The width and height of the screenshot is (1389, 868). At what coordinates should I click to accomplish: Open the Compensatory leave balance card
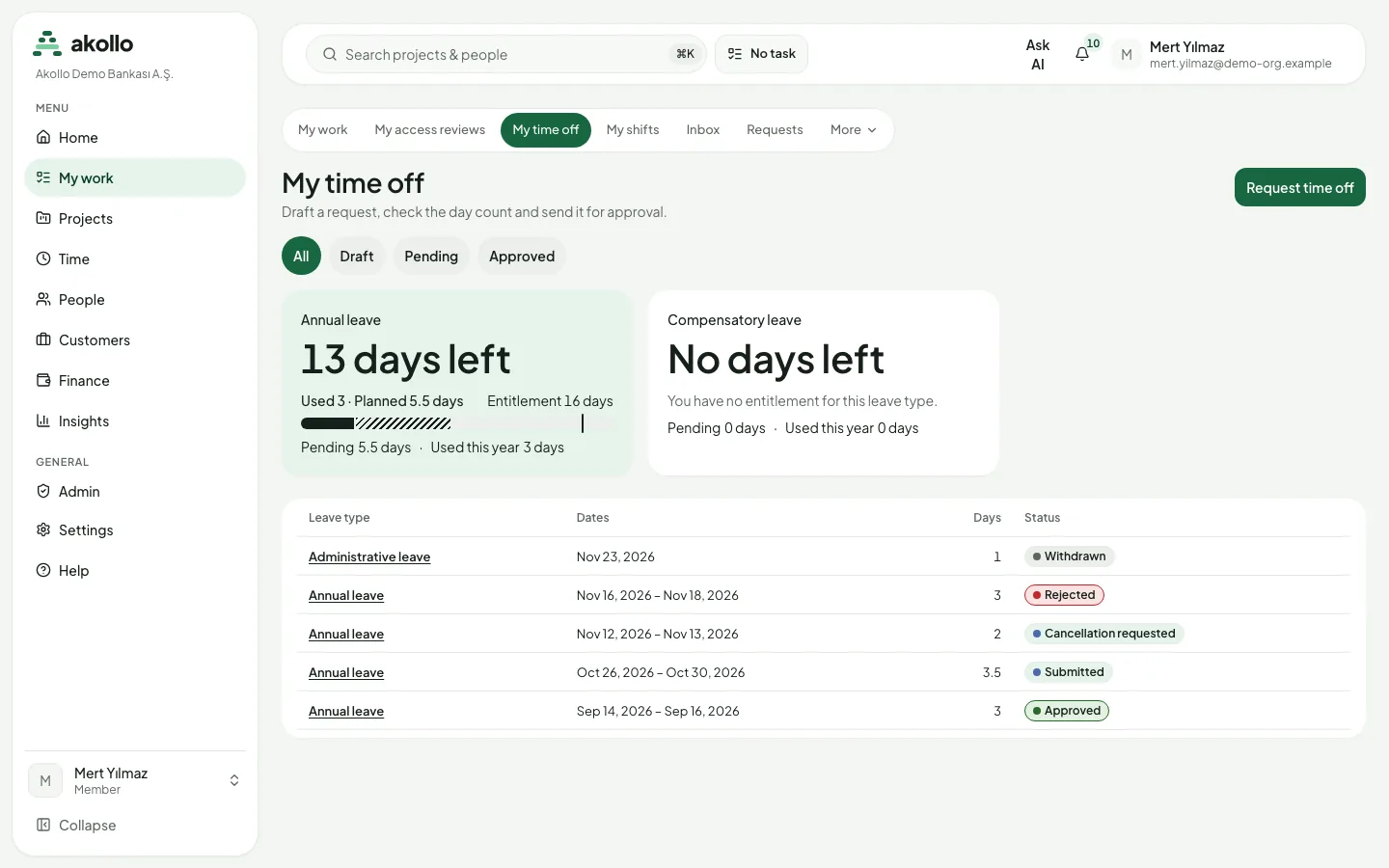pos(824,383)
